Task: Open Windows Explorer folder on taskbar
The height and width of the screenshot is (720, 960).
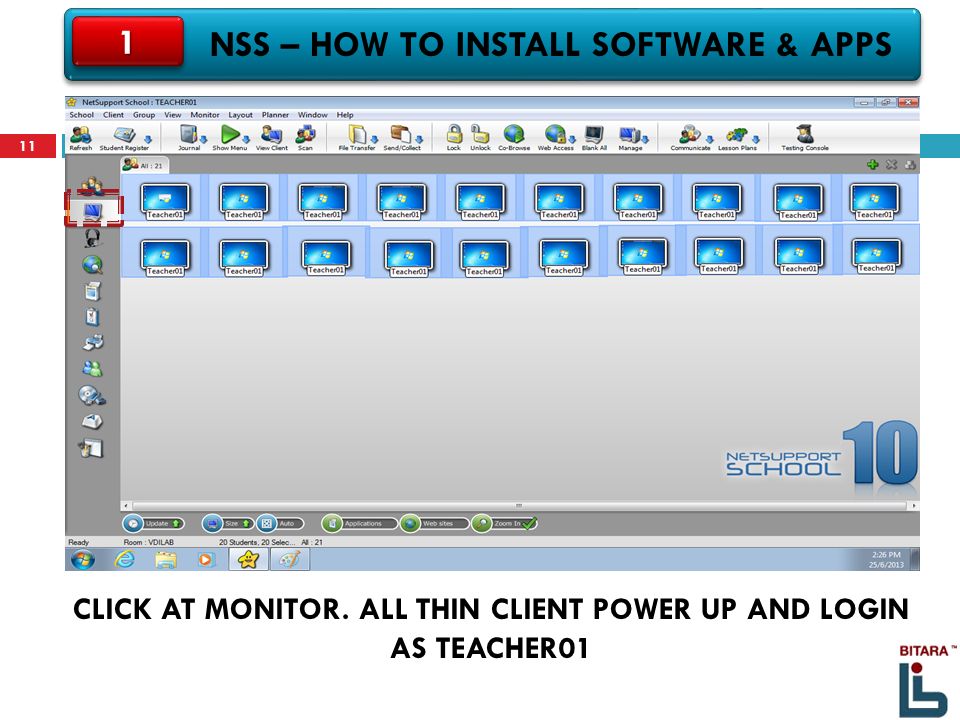Action: tap(165, 559)
